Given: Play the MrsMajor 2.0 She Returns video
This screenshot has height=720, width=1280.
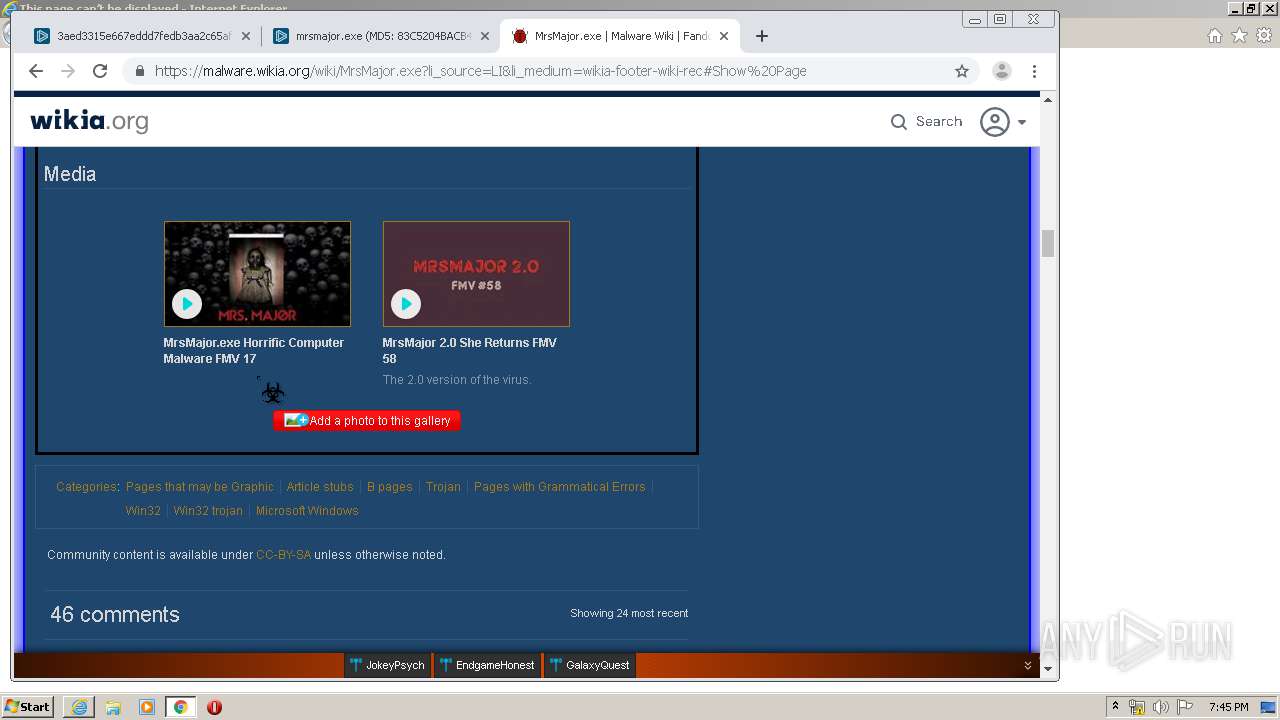Looking at the screenshot, I should pyautogui.click(x=406, y=304).
